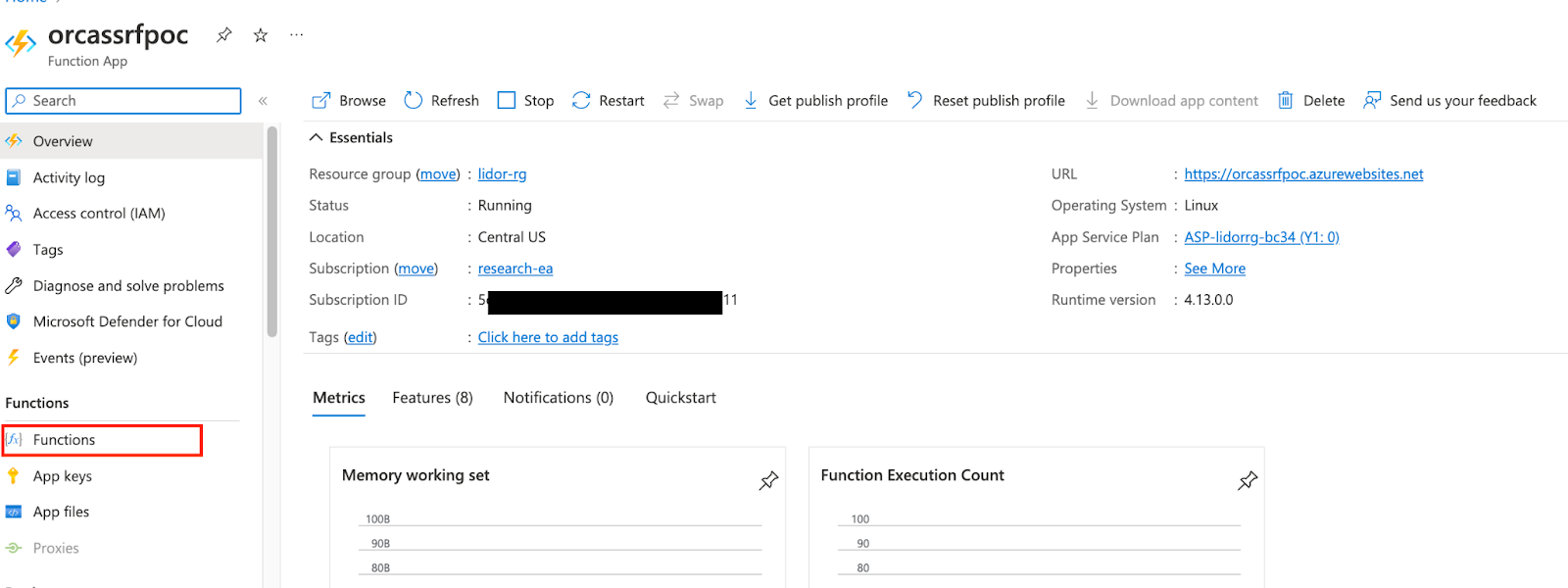Click the Function Execution Count title
The height and width of the screenshot is (588, 1568).
[x=912, y=475]
